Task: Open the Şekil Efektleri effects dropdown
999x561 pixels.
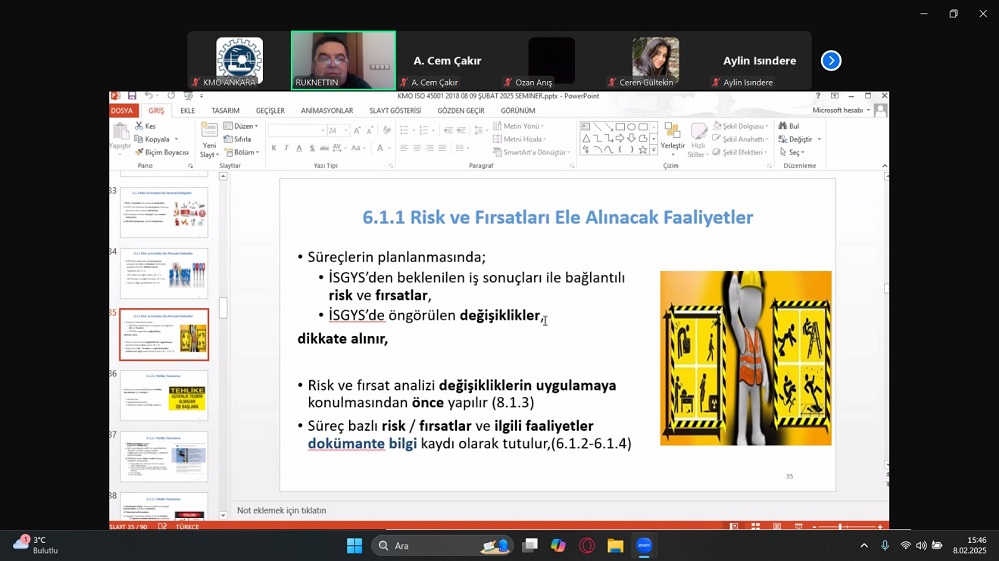Action: point(740,152)
